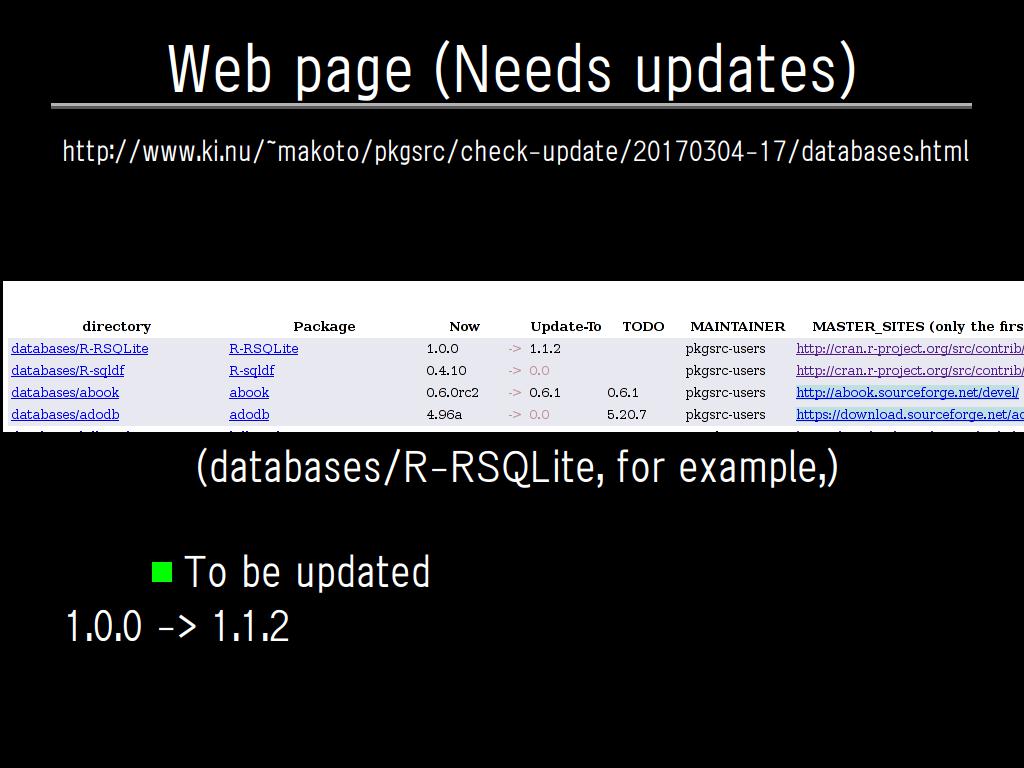Click the cran.r-project.org link in R-RSQLite row

click(909, 349)
